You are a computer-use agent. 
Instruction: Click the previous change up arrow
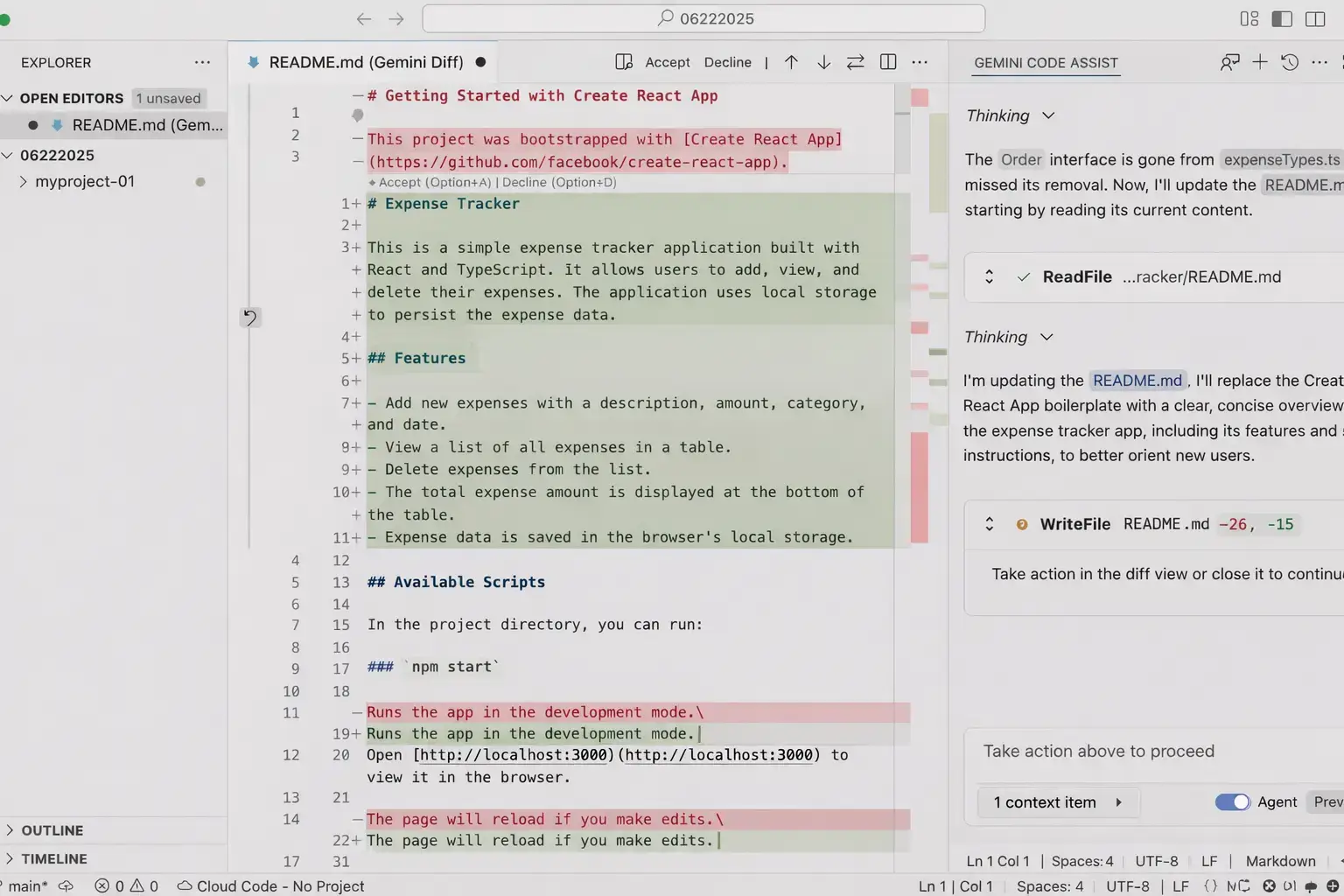[x=791, y=62]
